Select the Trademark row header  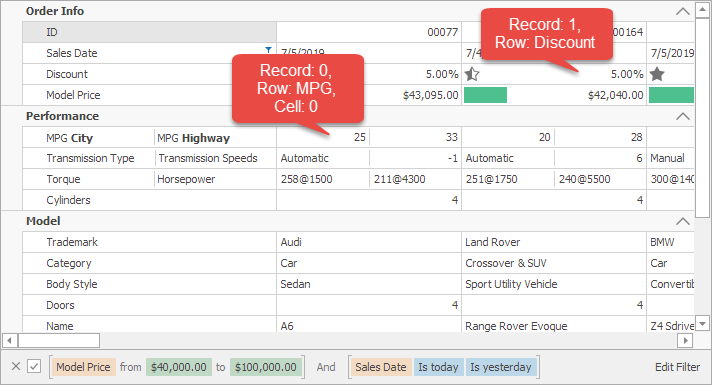pos(149,242)
